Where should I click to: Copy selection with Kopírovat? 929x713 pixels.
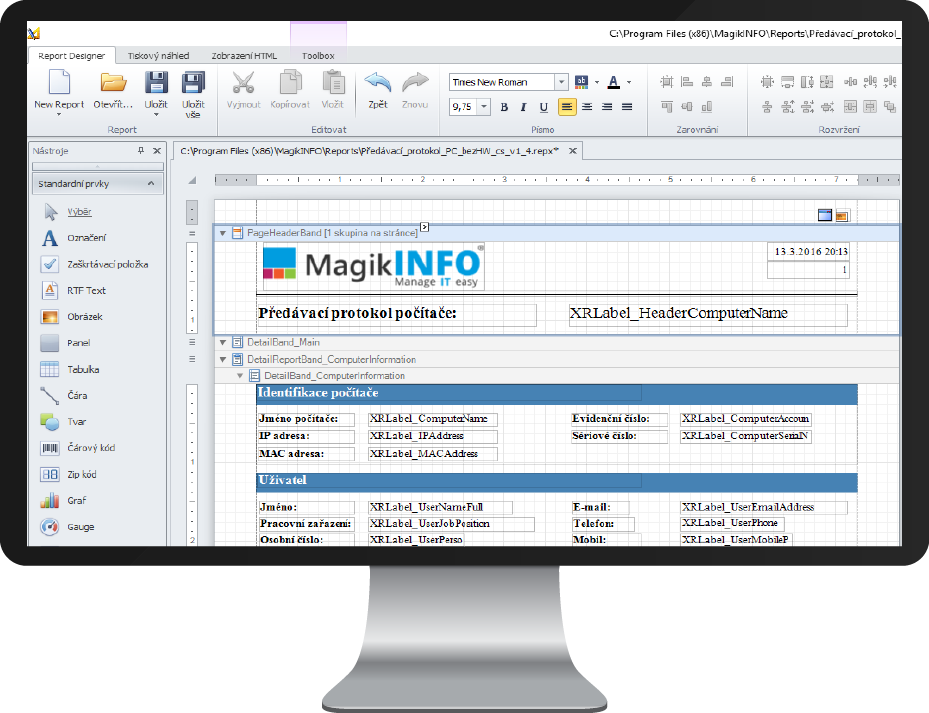point(290,89)
